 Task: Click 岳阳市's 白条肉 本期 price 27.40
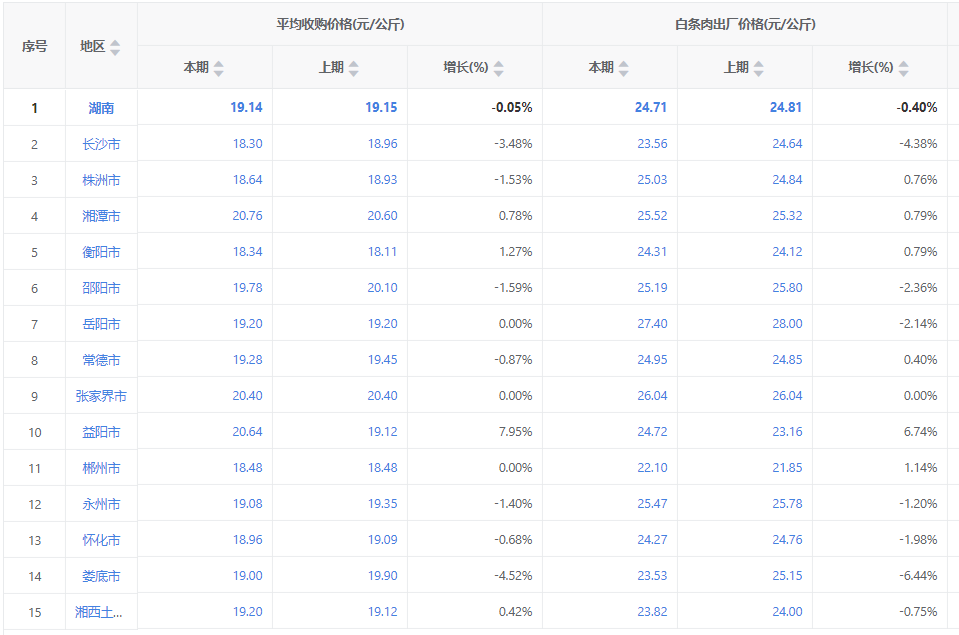[x=652, y=324]
